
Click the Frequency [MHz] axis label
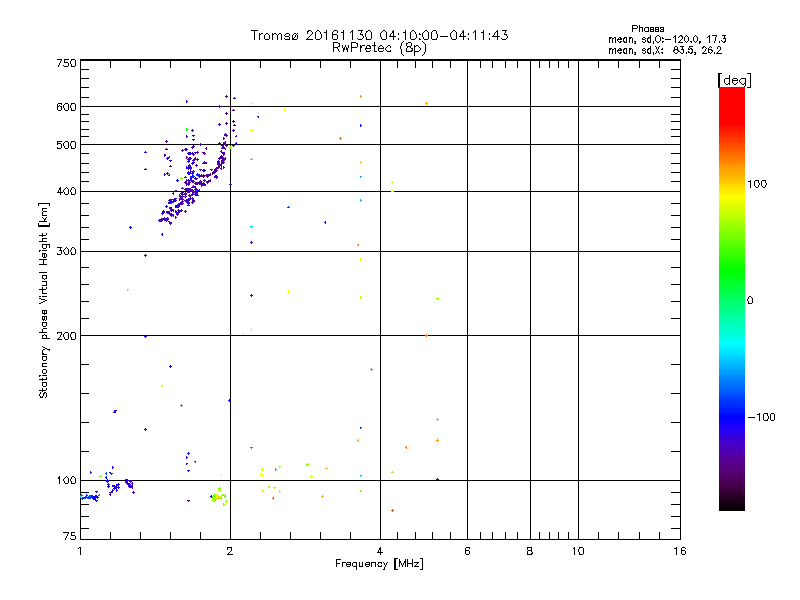[379, 564]
